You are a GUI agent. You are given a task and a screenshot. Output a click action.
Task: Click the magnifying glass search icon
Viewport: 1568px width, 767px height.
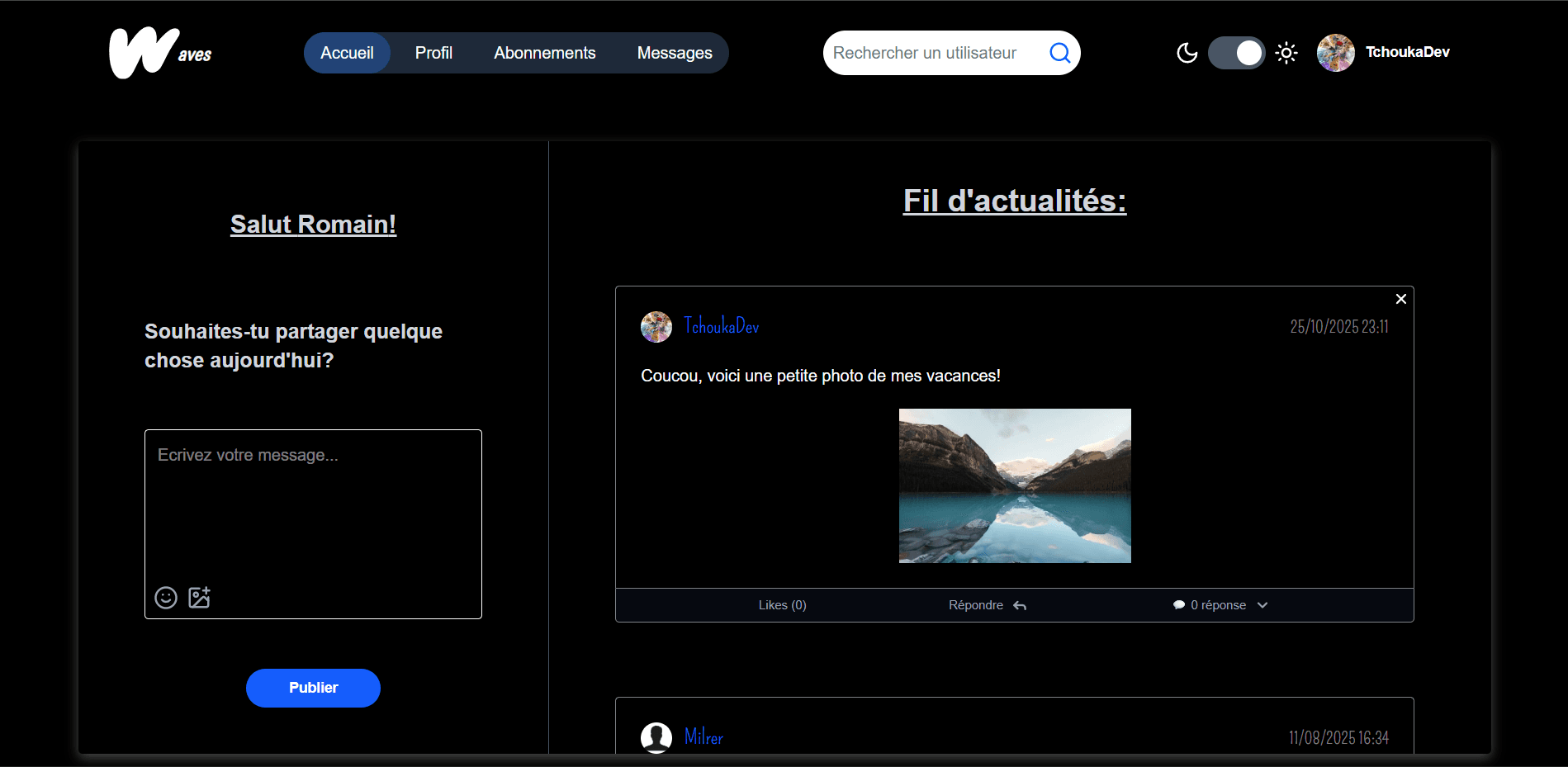(x=1059, y=53)
